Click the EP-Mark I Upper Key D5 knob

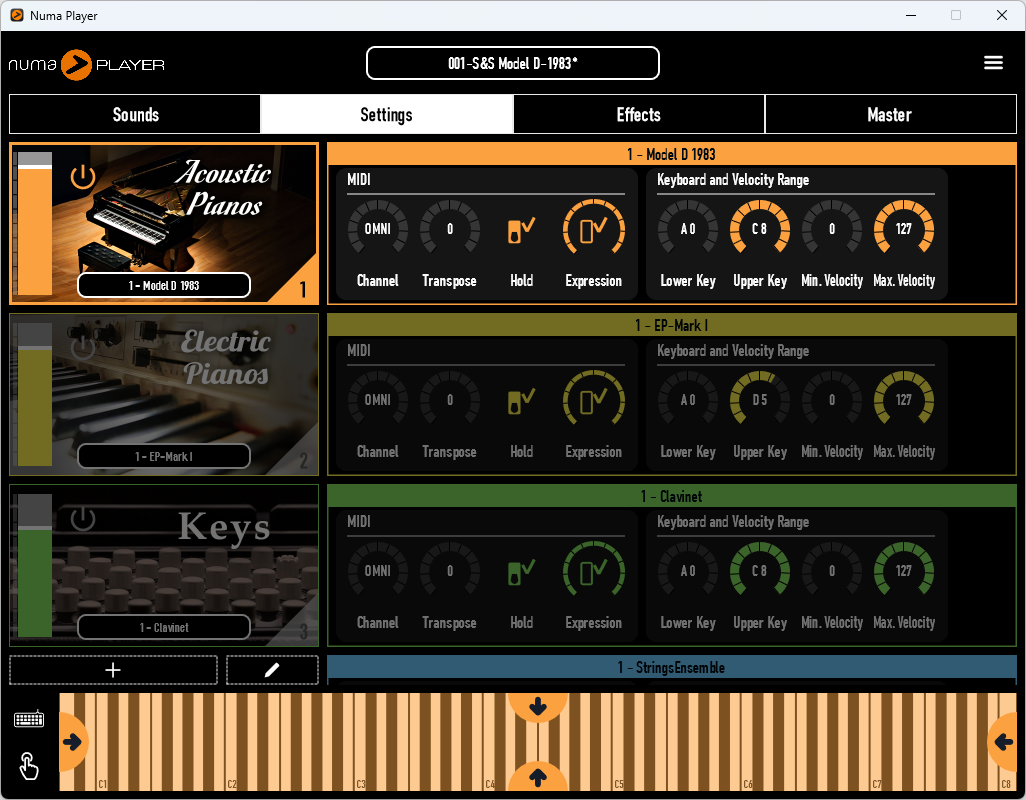pyautogui.click(x=760, y=400)
